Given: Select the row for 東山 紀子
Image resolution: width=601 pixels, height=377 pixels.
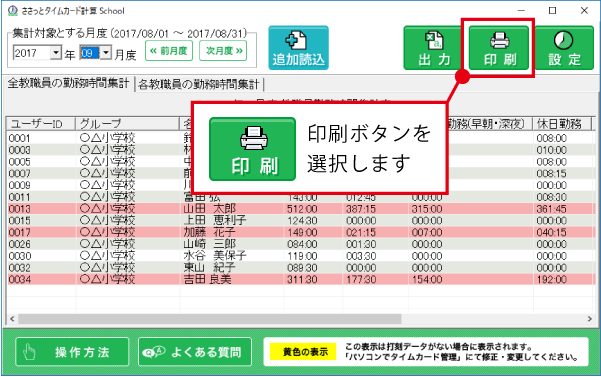Looking at the screenshot, I should click(300, 267).
